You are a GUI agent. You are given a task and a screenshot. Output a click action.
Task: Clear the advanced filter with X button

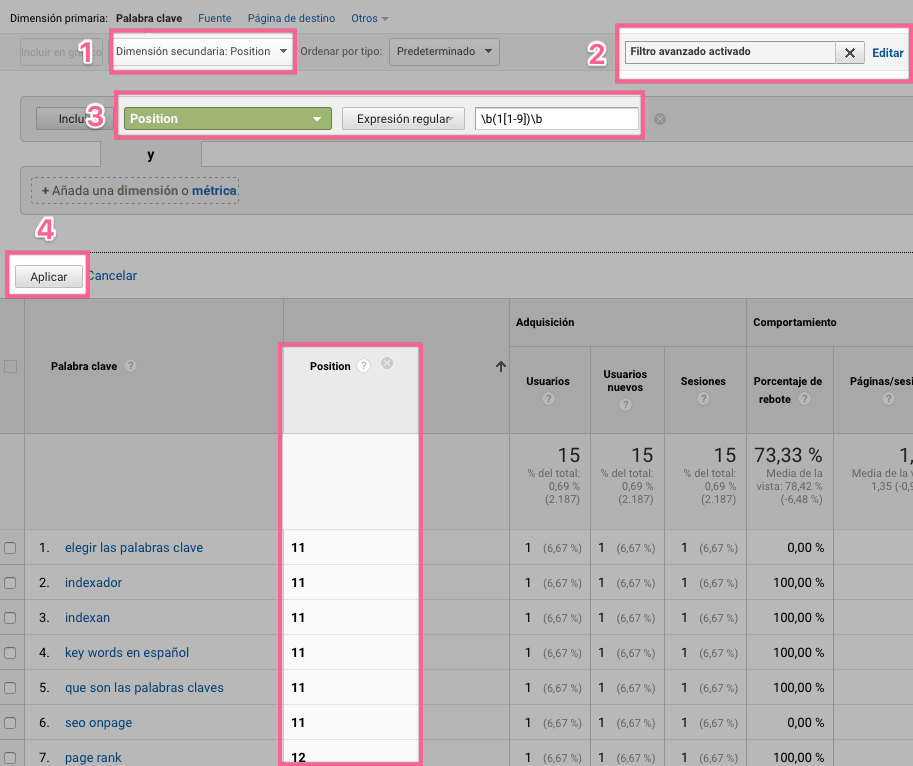(x=849, y=53)
